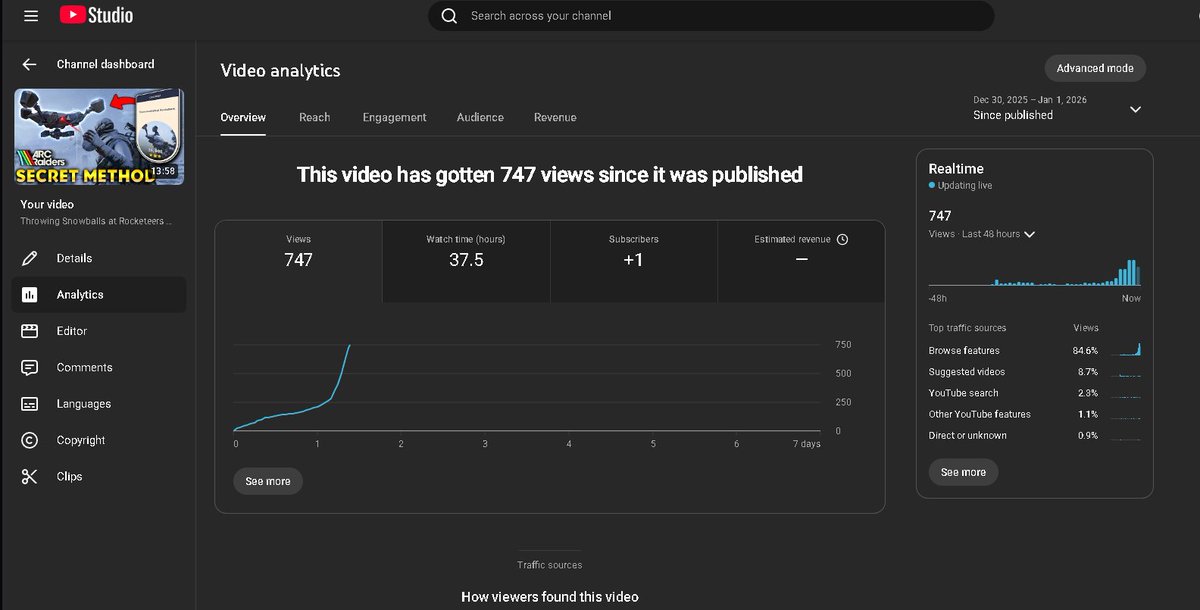1200x610 pixels.
Task: Select the Subscribers metric card
Action: click(633, 261)
